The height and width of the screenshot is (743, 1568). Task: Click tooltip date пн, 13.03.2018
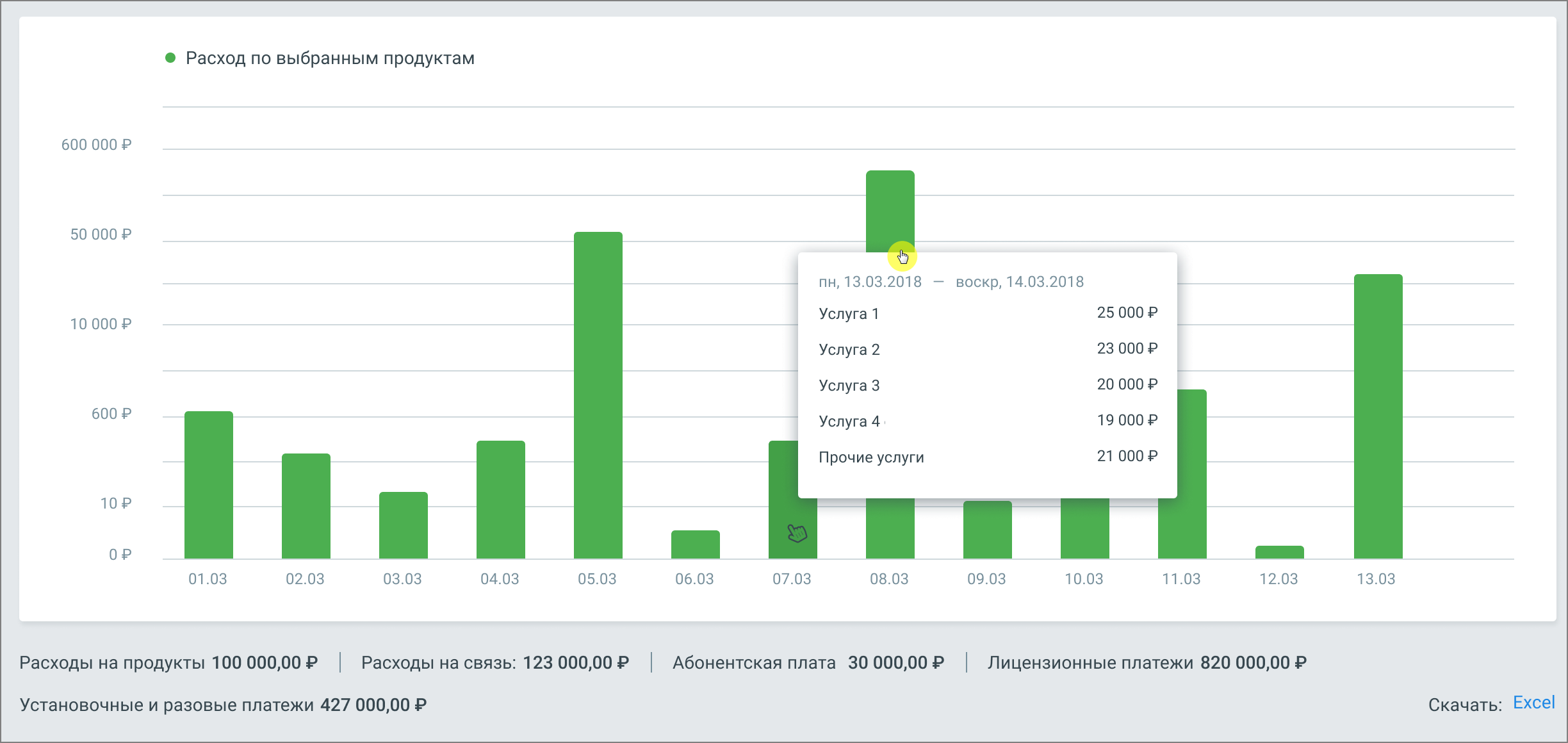(x=870, y=282)
